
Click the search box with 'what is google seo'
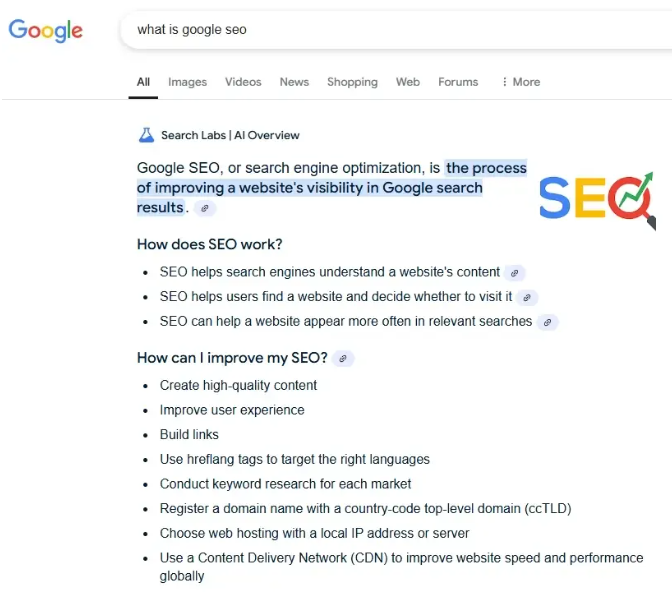[390, 30]
